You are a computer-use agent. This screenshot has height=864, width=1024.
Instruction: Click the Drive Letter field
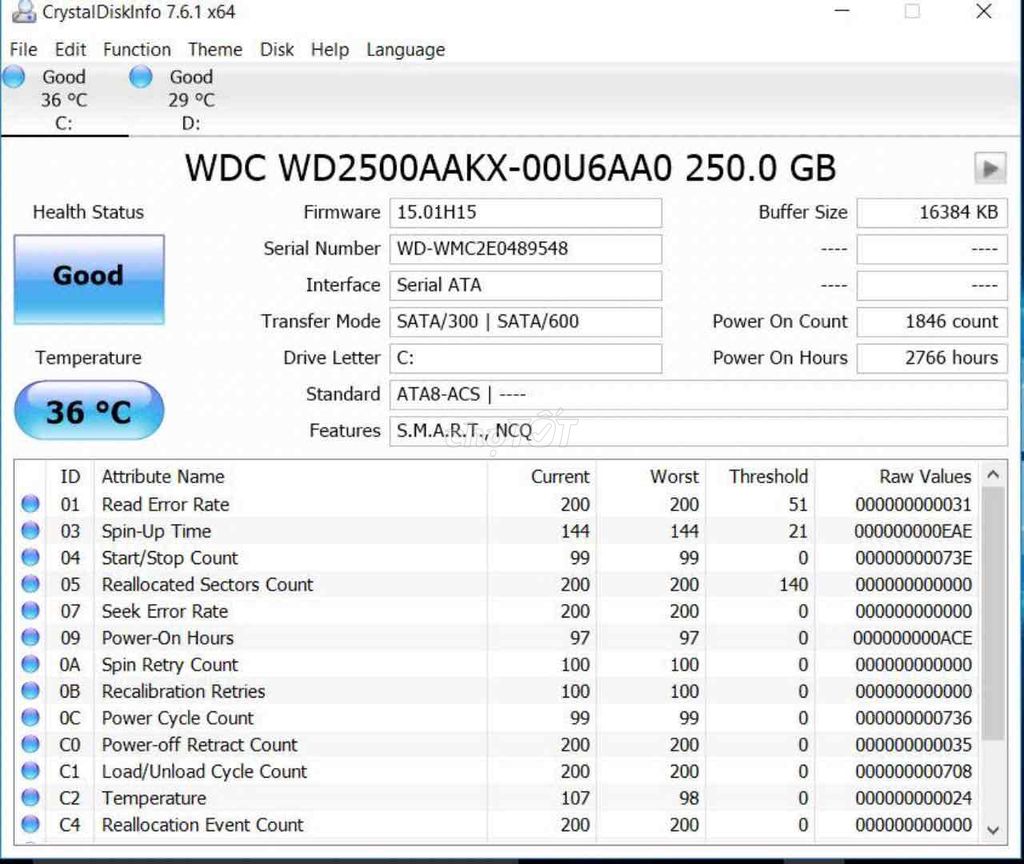[526, 359]
